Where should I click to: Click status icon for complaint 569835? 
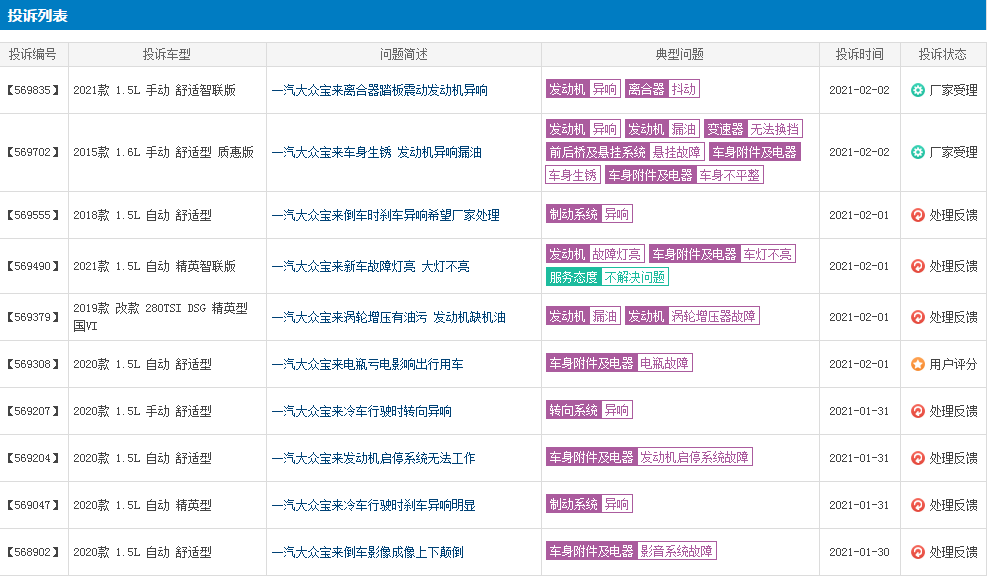click(x=917, y=90)
